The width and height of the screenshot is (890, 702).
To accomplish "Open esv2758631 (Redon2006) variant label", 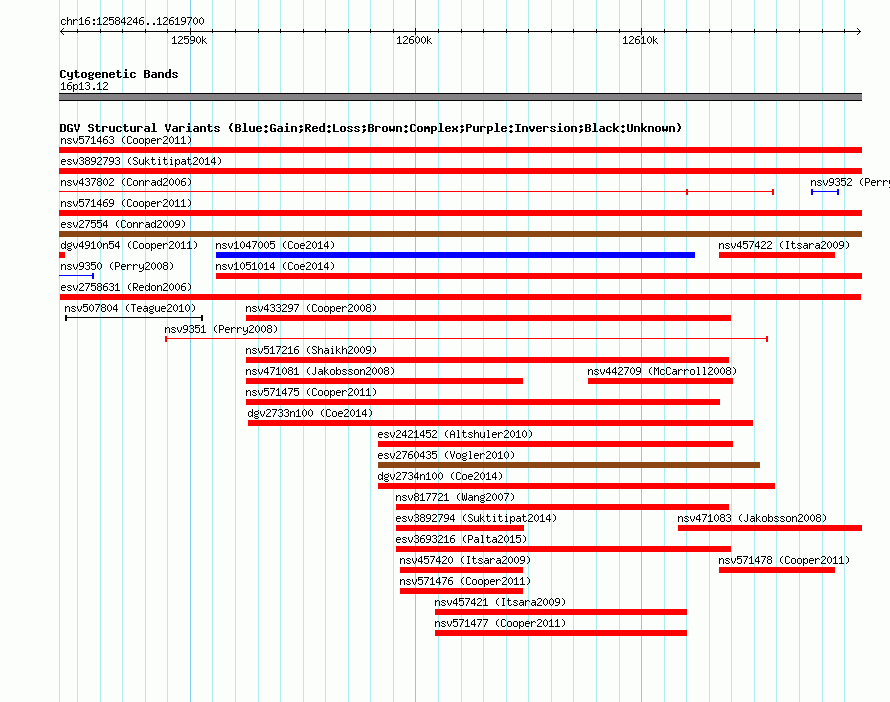I will coord(126,287).
